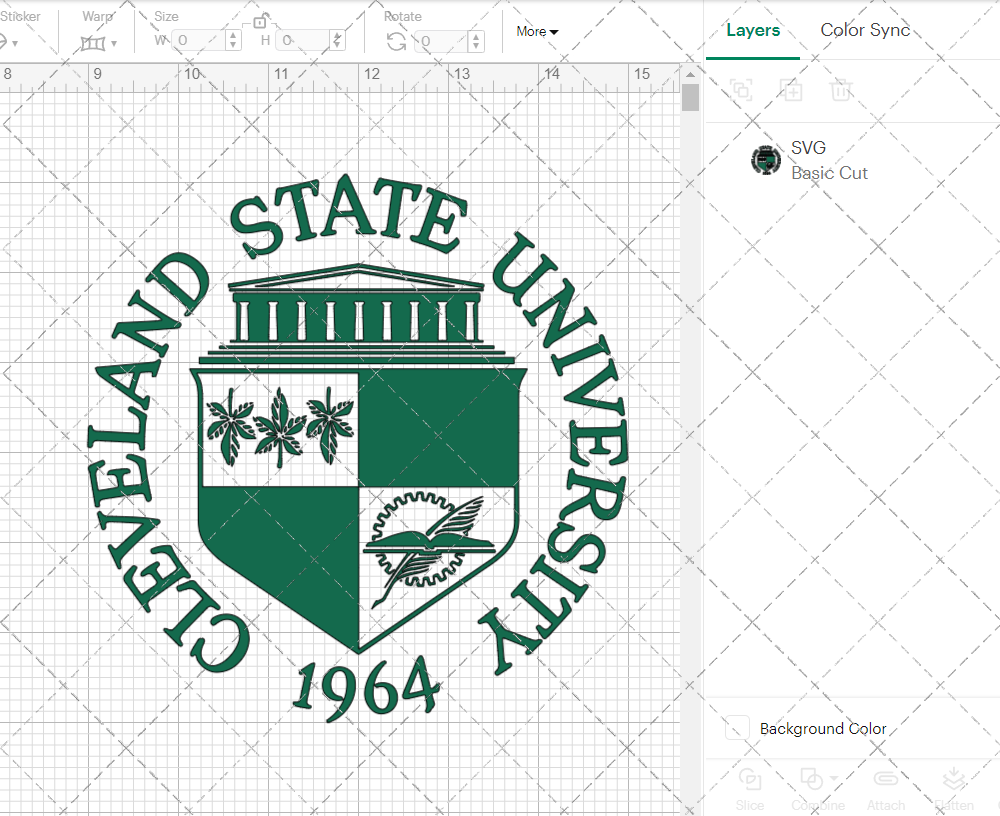This screenshot has height=816, width=1000.
Task: Open the More dropdown
Action: click(537, 31)
